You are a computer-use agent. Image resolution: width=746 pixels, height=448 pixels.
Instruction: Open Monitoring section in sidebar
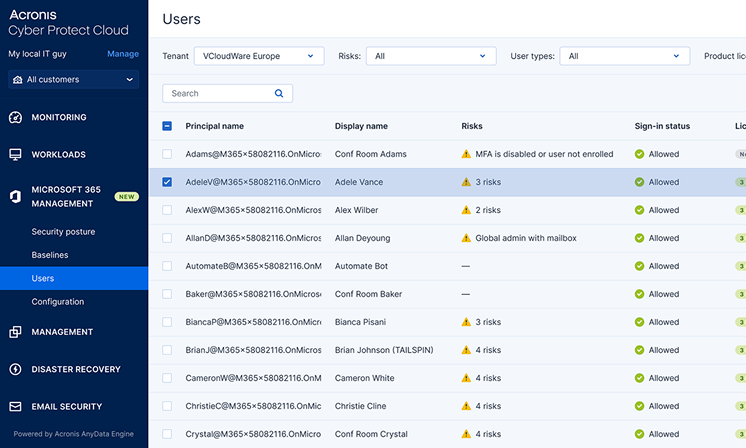pos(59,117)
